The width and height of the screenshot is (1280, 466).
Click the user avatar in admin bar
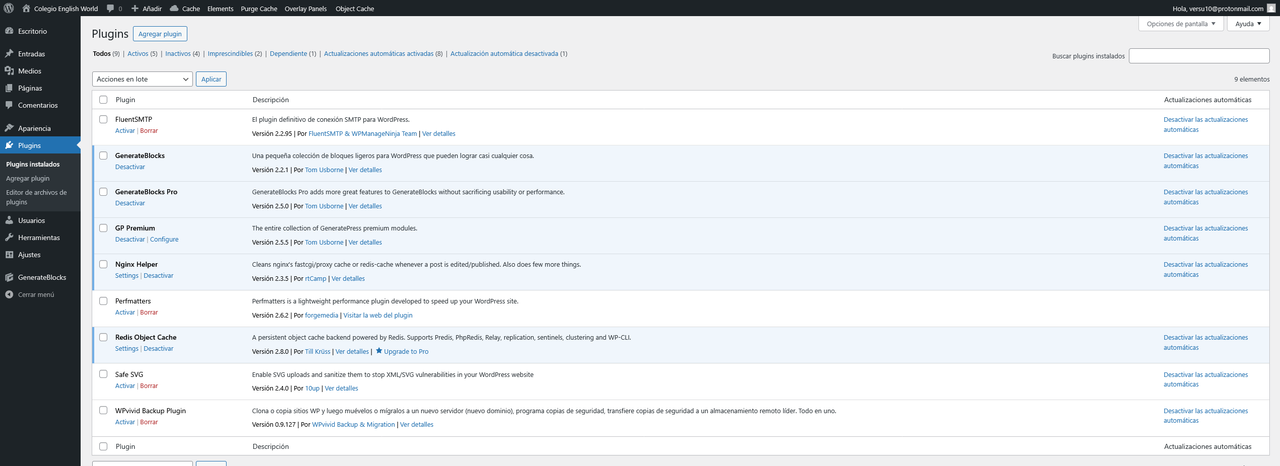[1270, 8]
